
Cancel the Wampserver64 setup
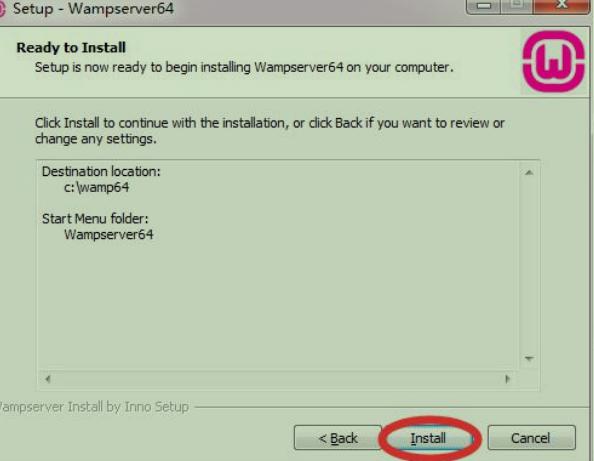pyautogui.click(x=531, y=438)
